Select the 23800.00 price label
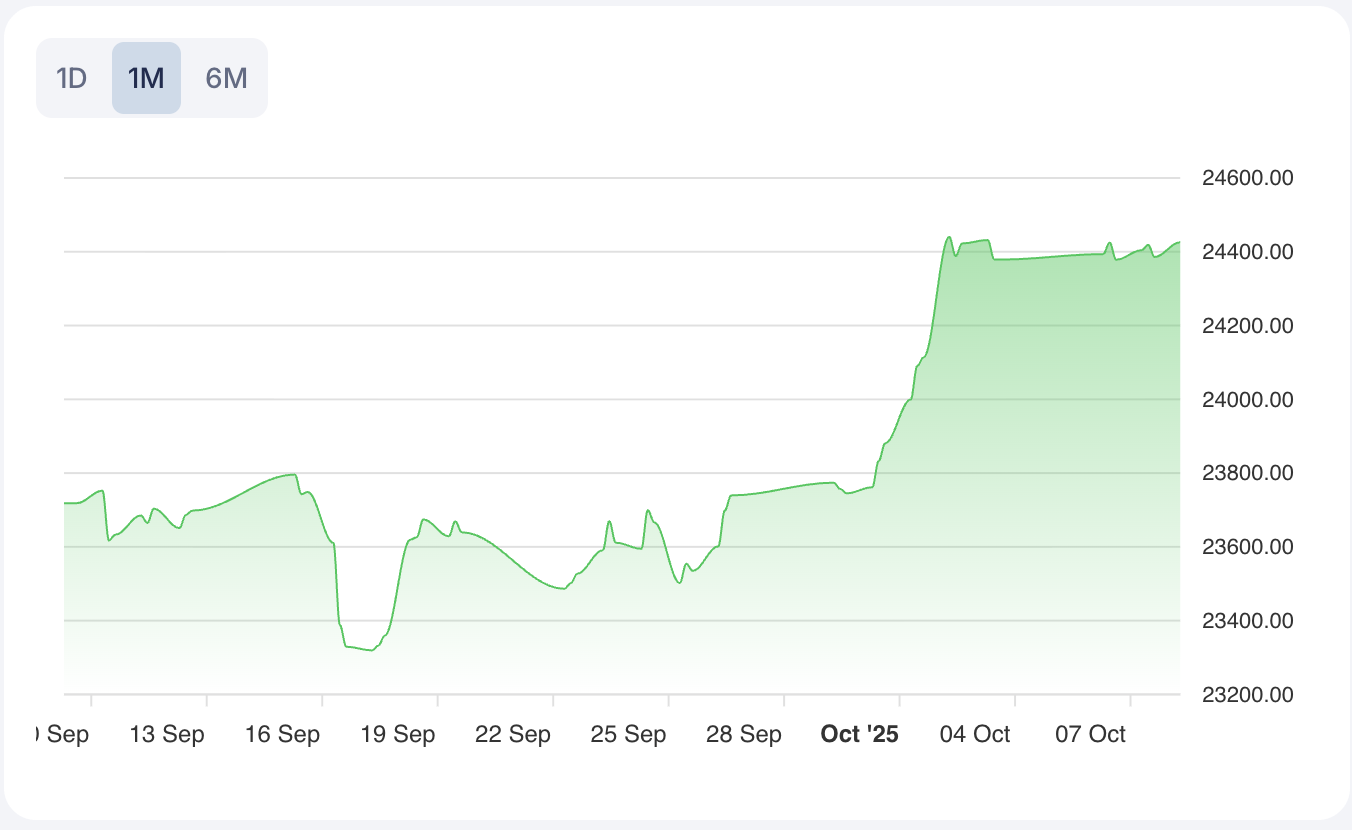Viewport: 1352px width, 830px height. click(1248, 473)
